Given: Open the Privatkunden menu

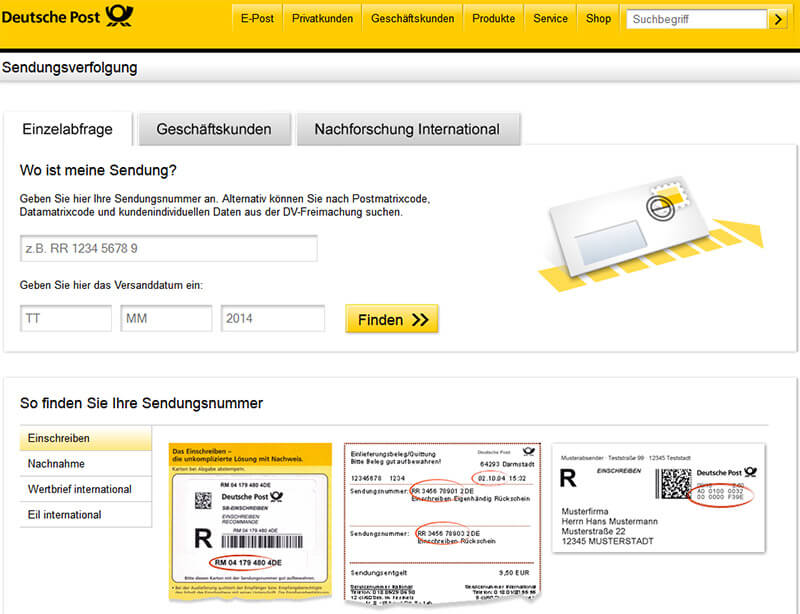Looking at the screenshot, I should [322, 19].
